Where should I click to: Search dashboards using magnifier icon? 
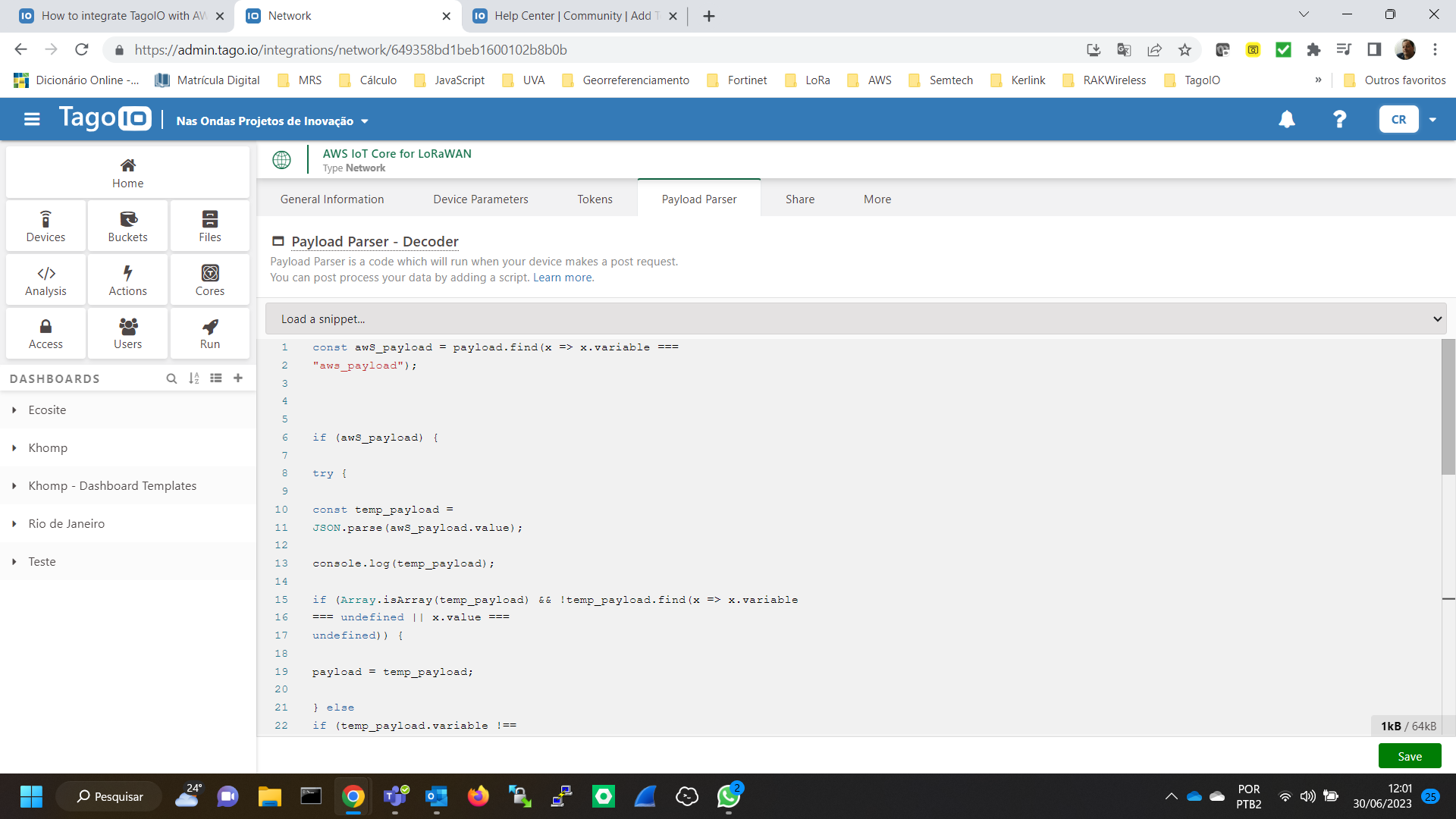click(x=171, y=378)
